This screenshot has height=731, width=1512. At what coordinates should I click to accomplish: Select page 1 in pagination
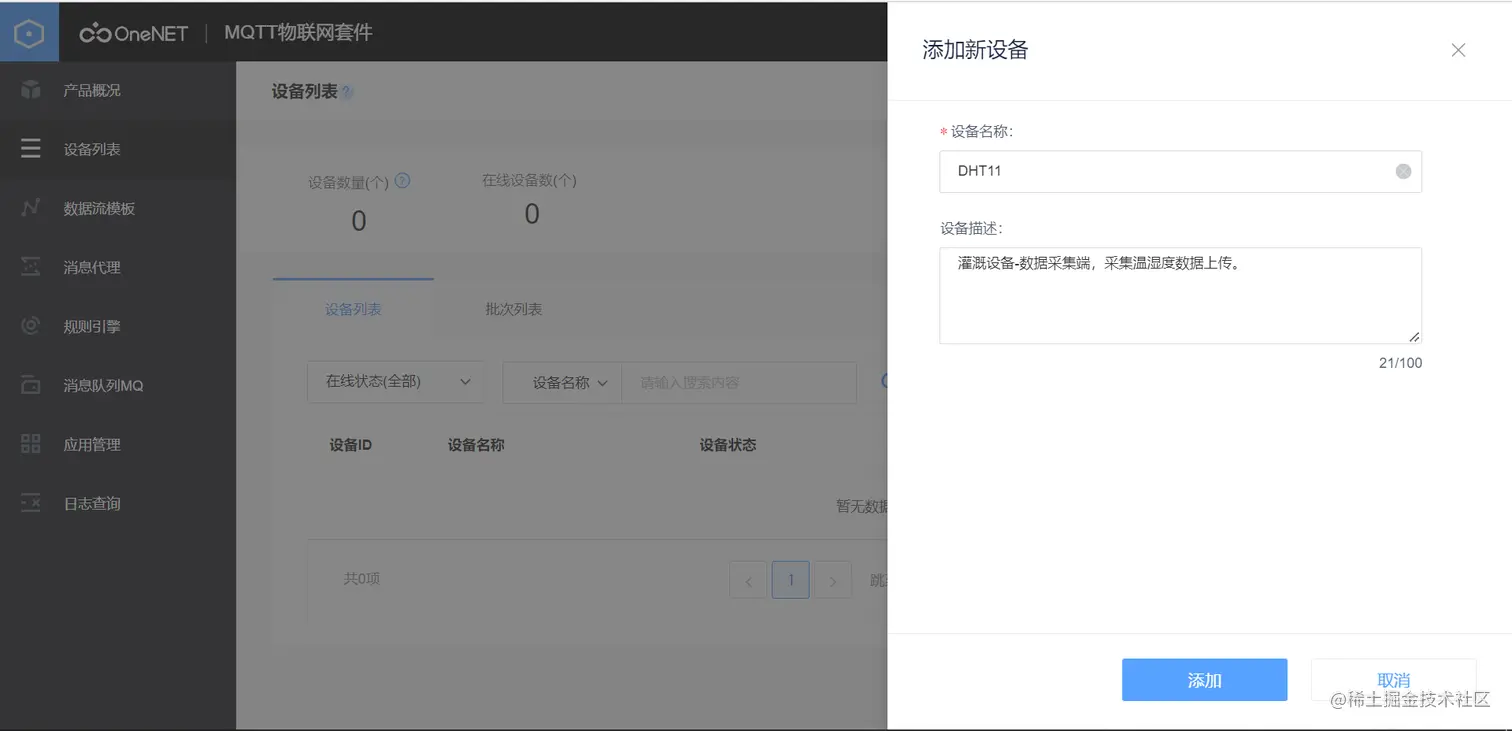[791, 580]
